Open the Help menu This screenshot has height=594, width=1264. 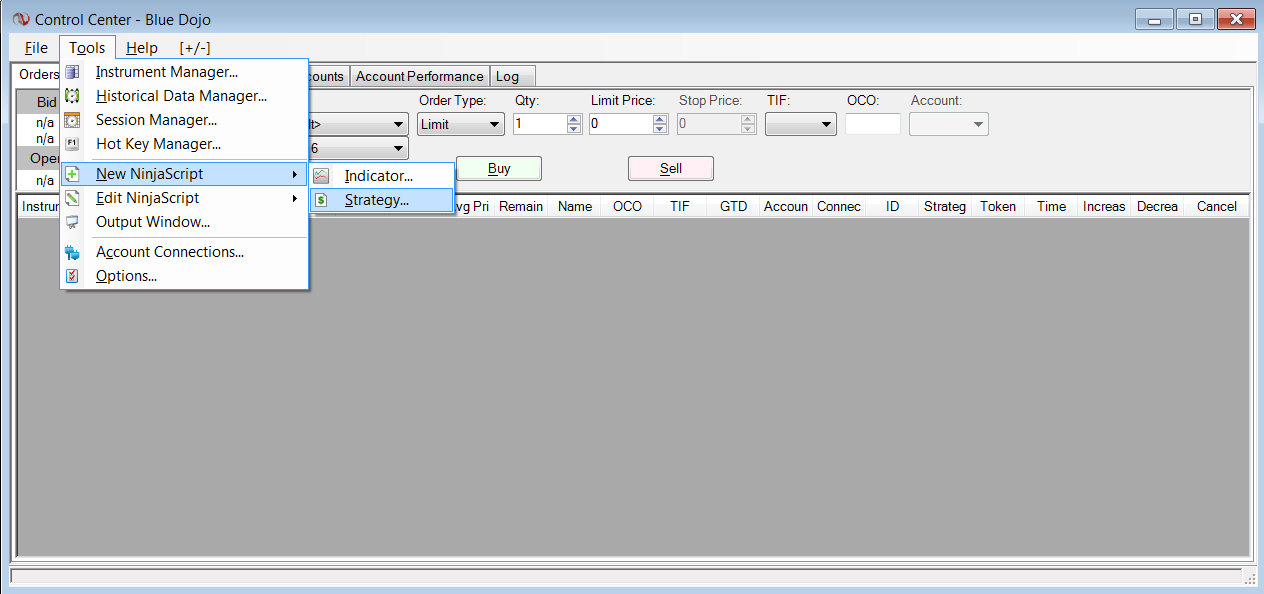tap(142, 48)
